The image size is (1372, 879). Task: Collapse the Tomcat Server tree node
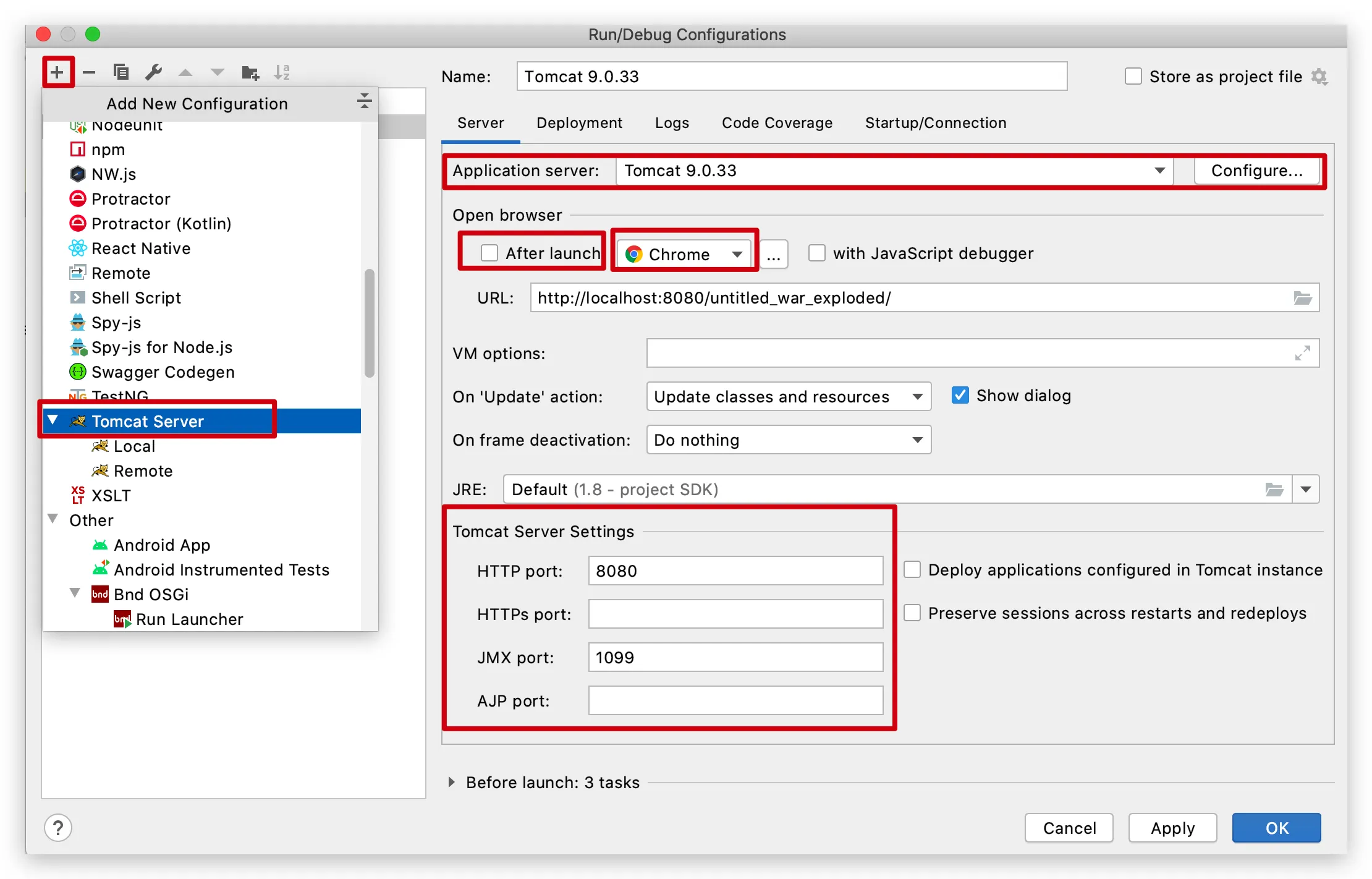[x=53, y=420]
